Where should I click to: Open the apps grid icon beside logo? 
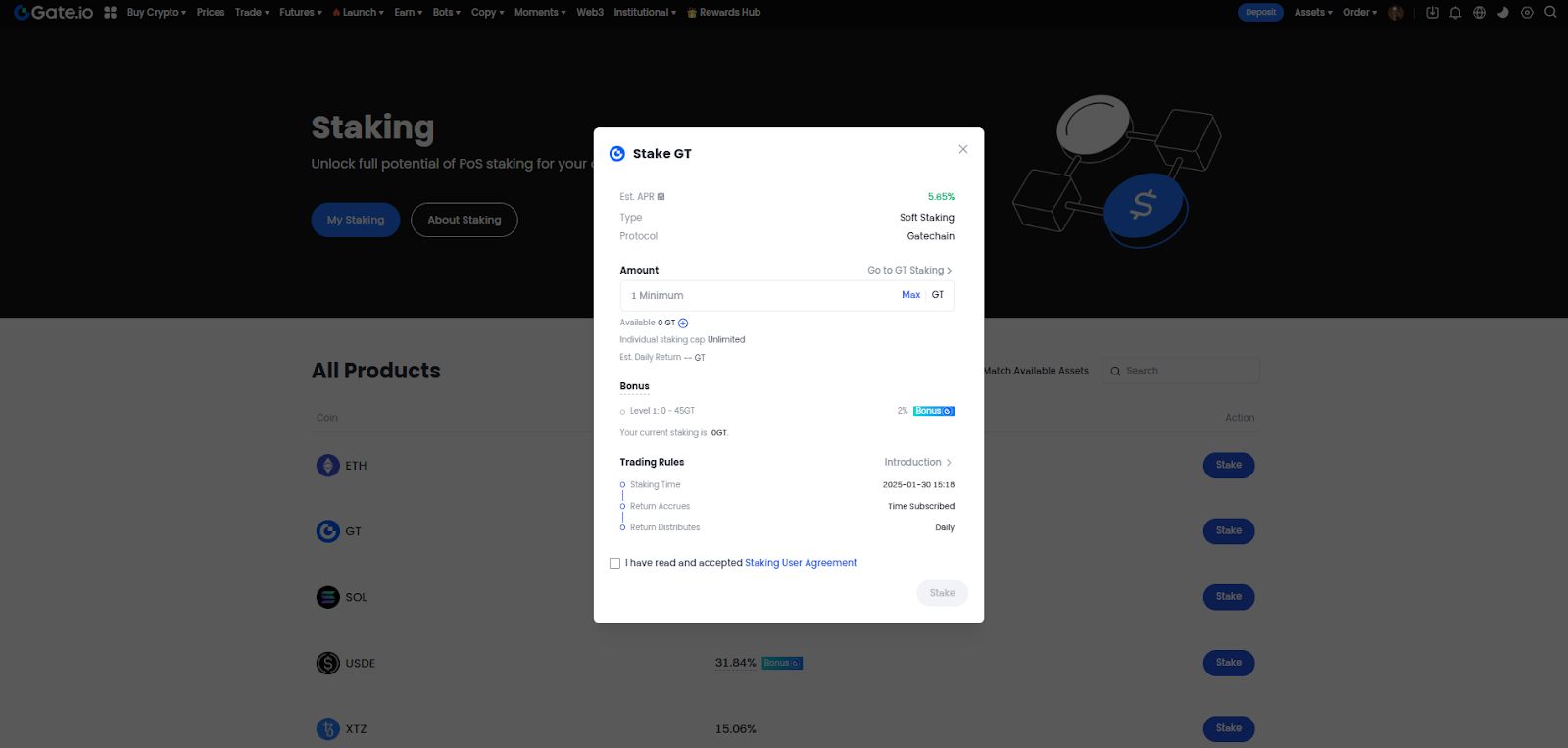point(111,13)
